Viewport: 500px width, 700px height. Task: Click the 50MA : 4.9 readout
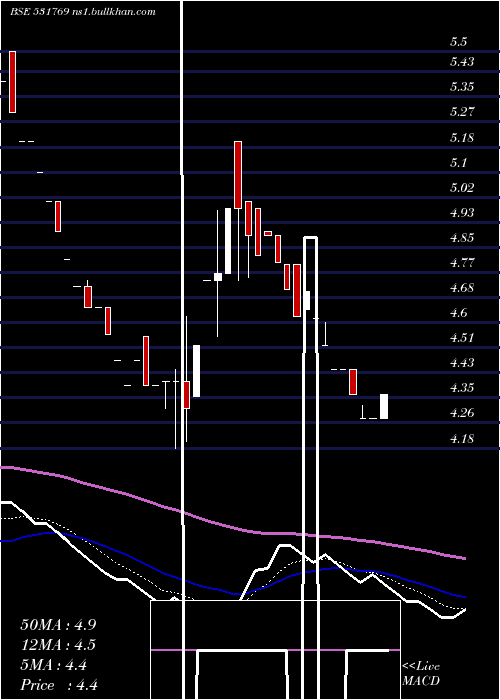point(58,625)
